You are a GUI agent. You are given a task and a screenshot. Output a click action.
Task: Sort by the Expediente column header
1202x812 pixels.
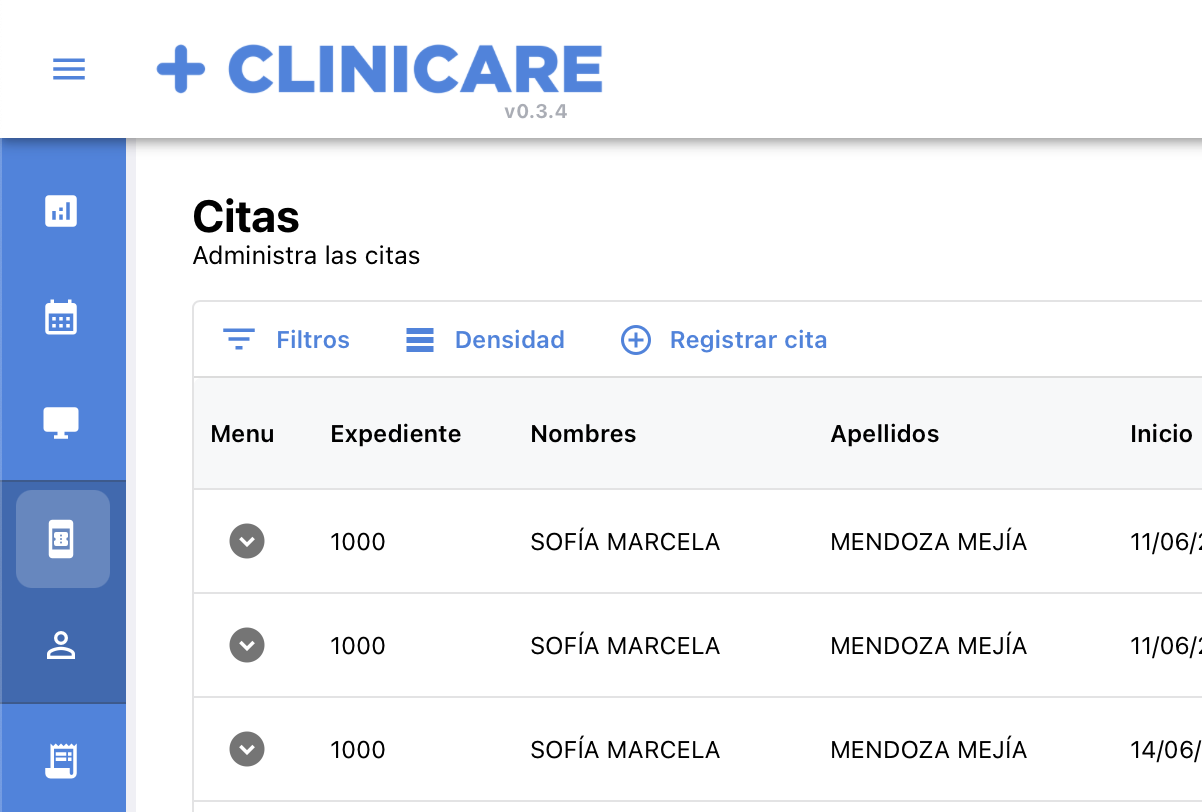tap(395, 434)
